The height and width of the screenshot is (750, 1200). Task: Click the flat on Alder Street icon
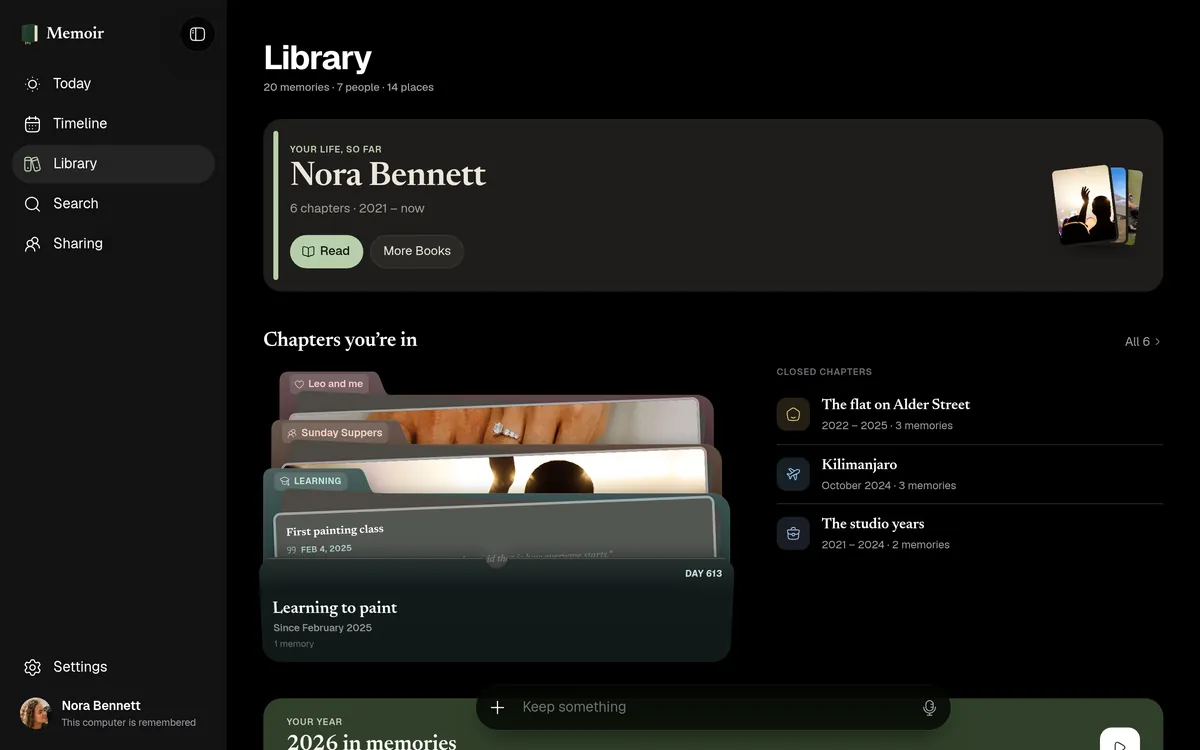pos(793,414)
